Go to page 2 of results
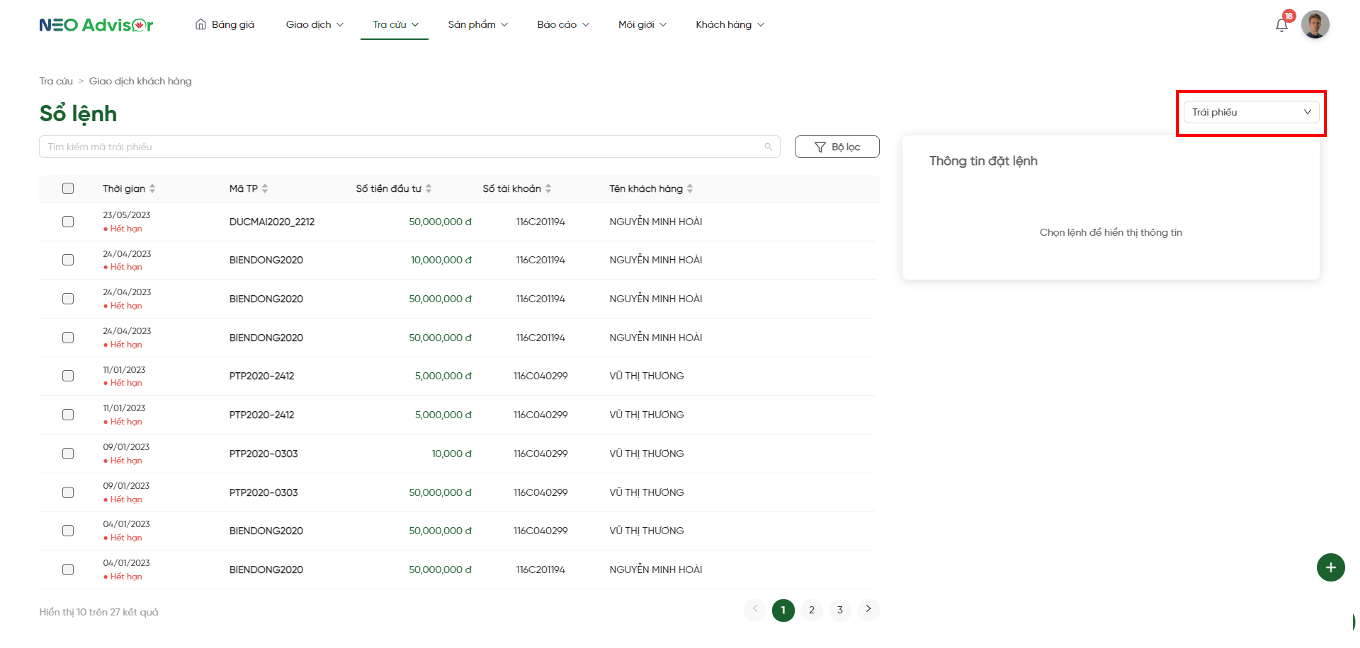The image size is (1360, 648). [x=811, y=610]
